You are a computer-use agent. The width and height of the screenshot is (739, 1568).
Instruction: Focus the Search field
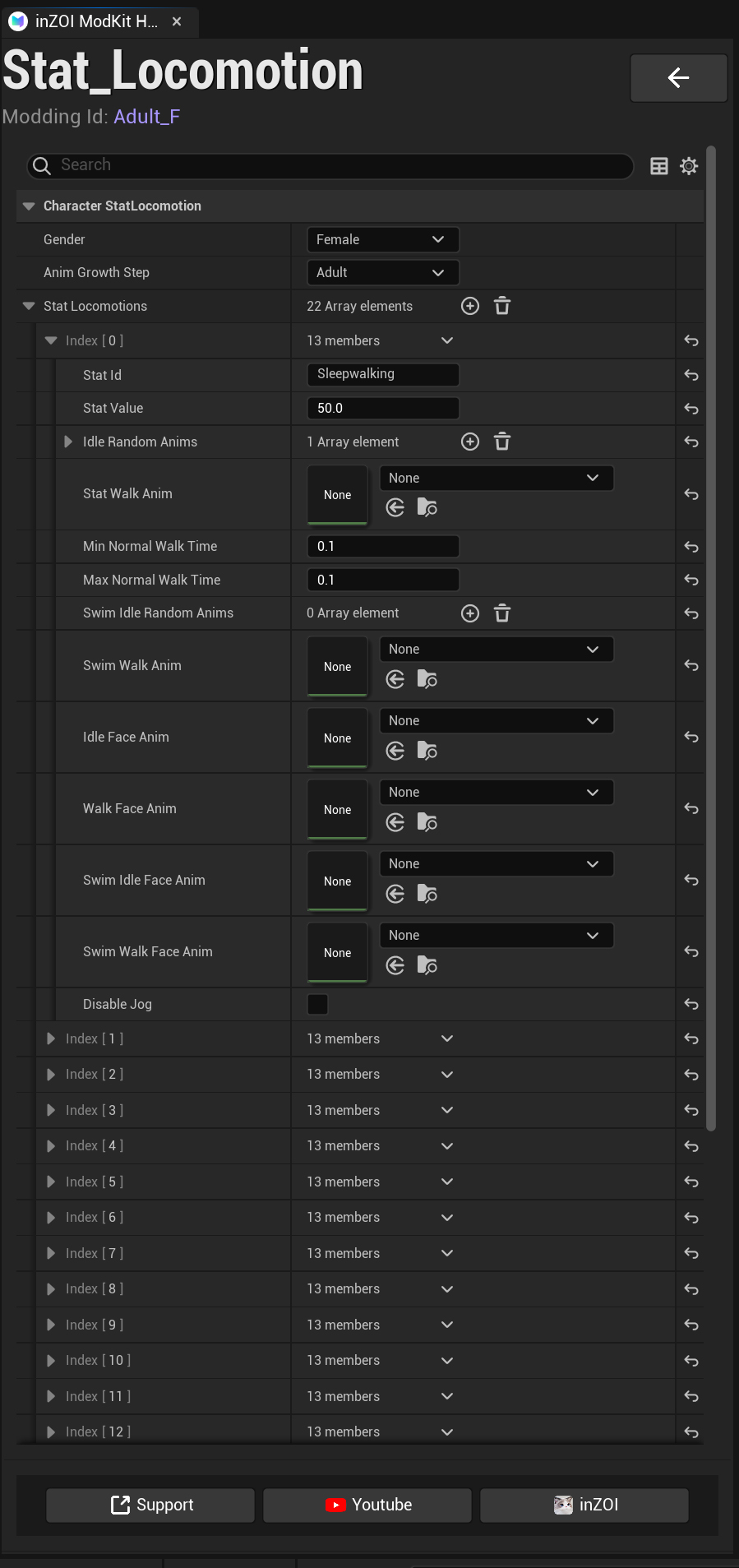330,165
